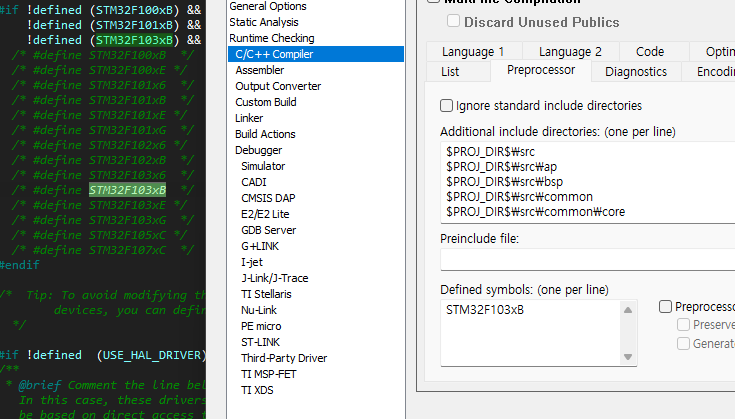Screen dimensions: 735x419
Task: Select I-jet debugger option
Action: [x=252, y=262]
